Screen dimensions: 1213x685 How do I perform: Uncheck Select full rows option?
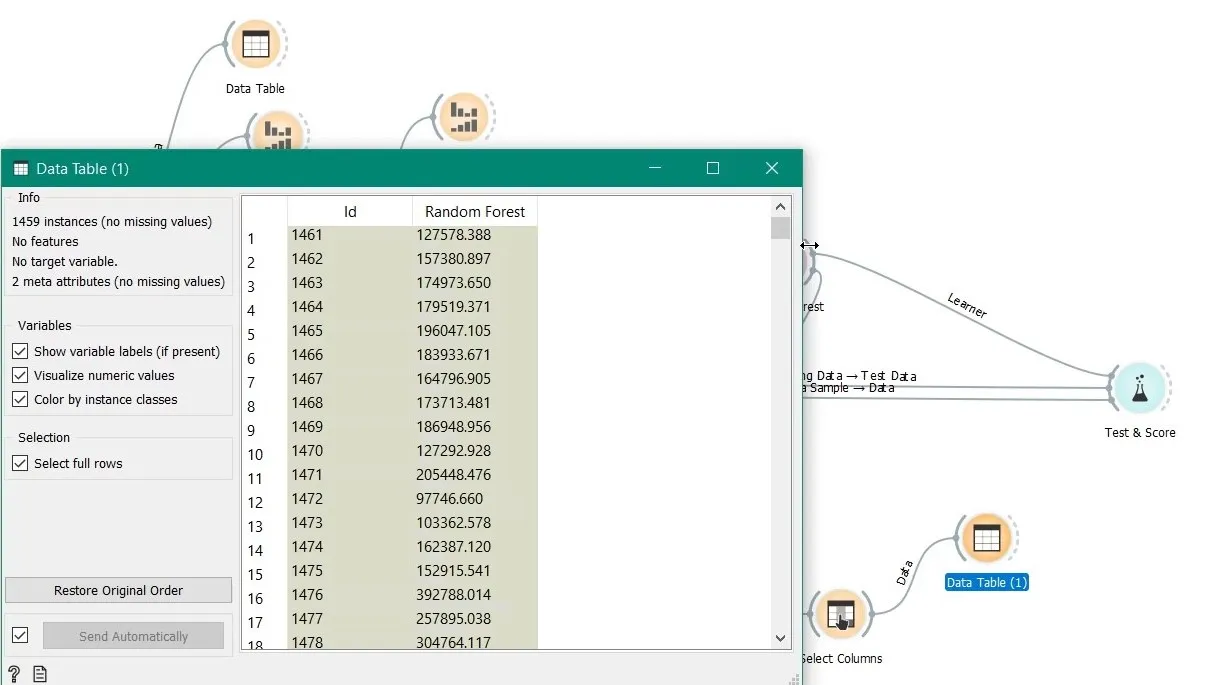(x=20, y=463)
